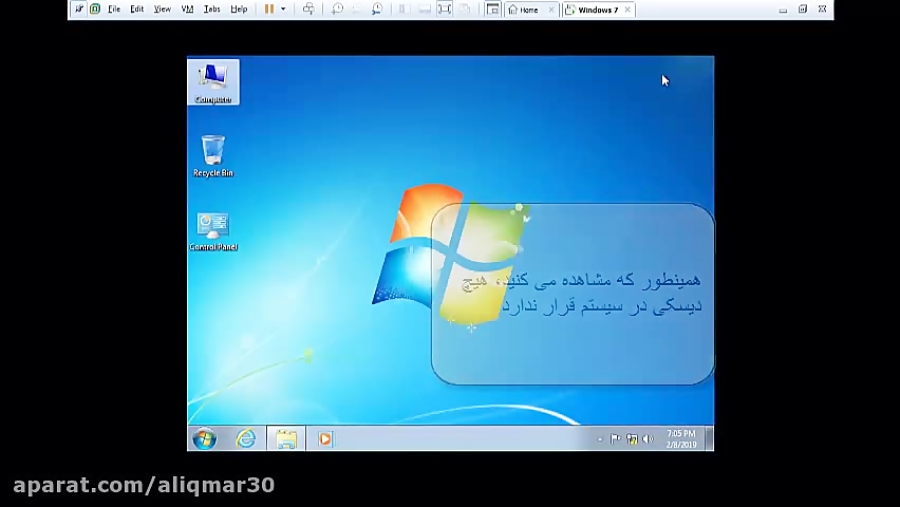900x507 pixels.
Task: Show hidden system tray icons
Action: click(600, 439)
